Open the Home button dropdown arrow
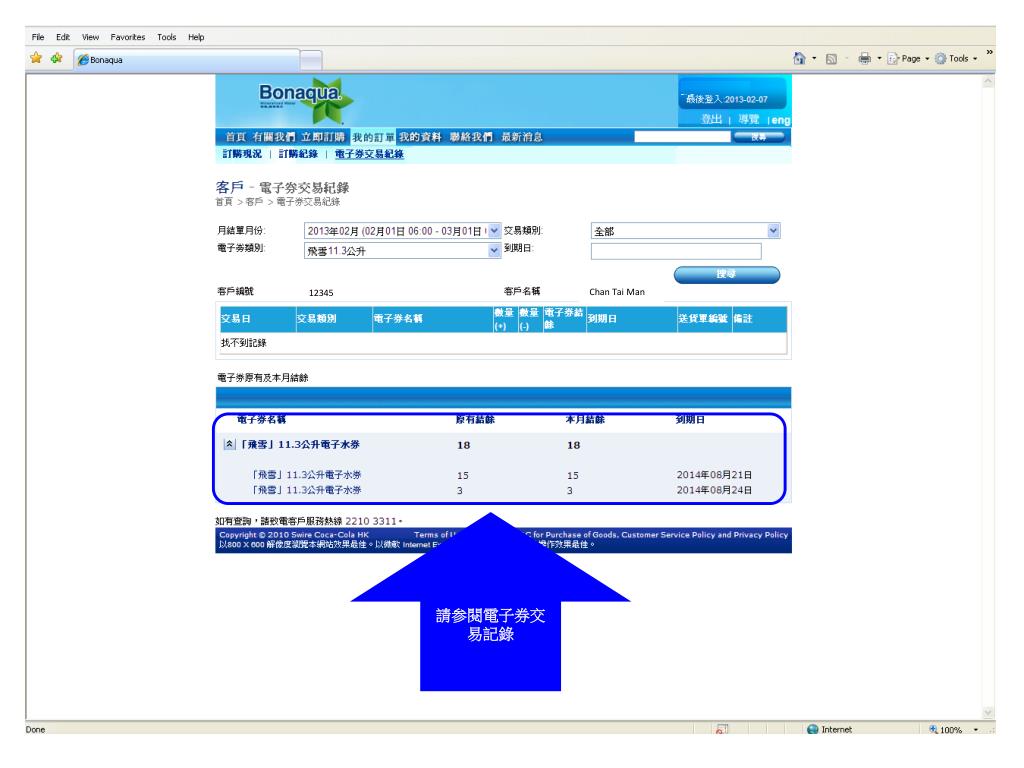The height and width of the screenshot is (768, 1024). click(814, 58)
